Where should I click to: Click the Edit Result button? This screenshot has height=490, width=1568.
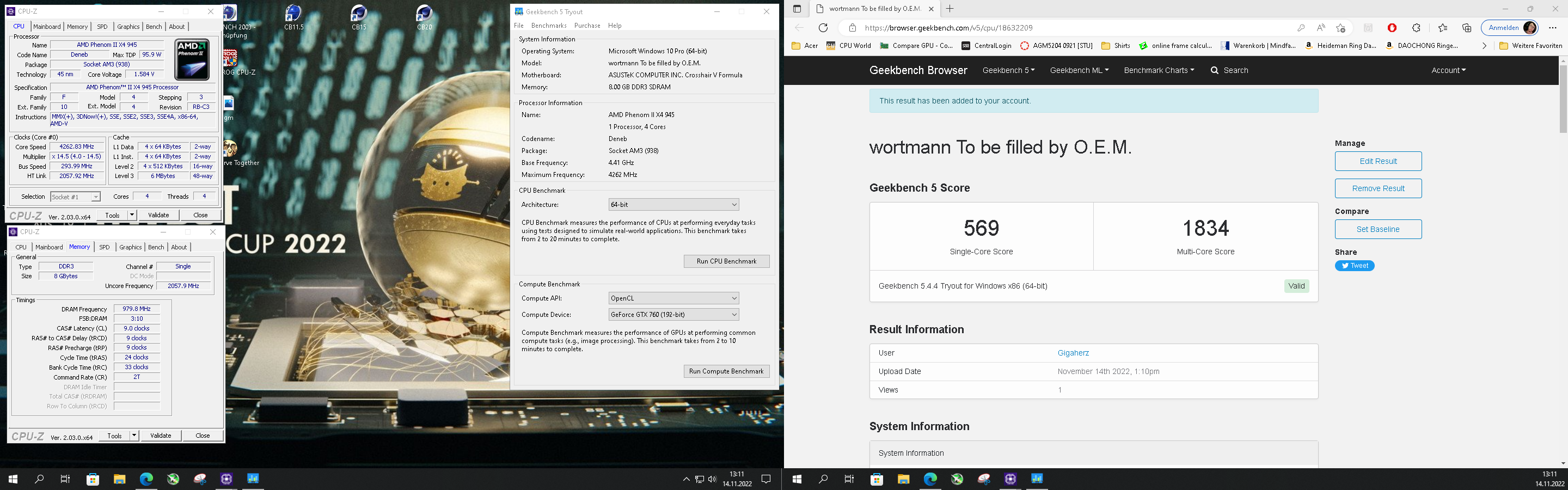point(1378,161)
